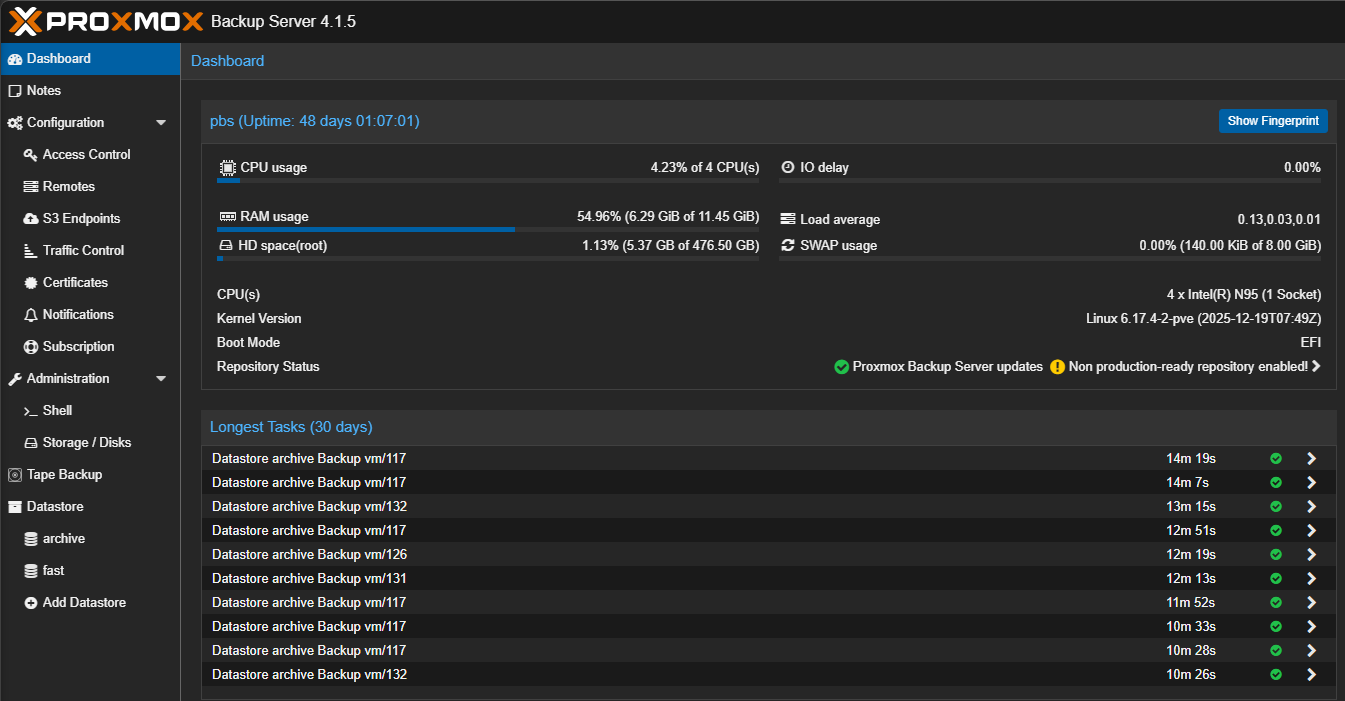The width and height of the screenshot is (1345, 701).
Task: Open the archive datastore
Action: pyautogui.click(x=64, y=539)
